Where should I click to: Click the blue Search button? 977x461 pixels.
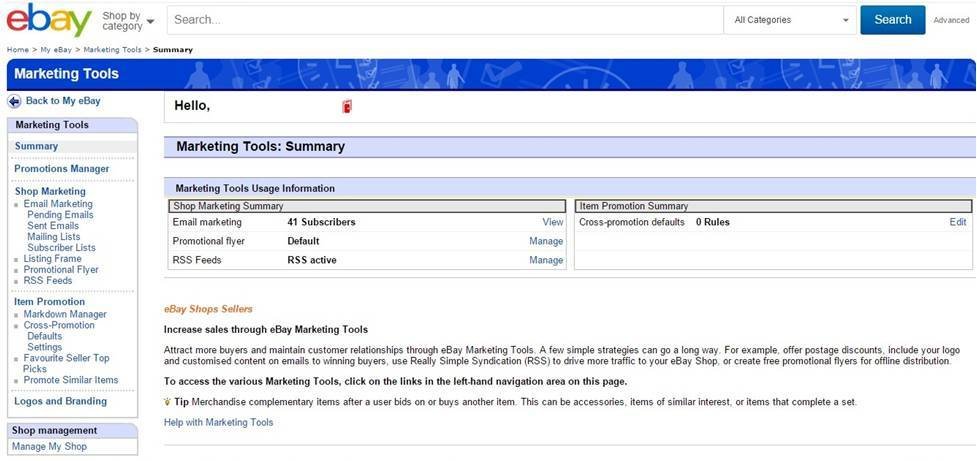892,20
